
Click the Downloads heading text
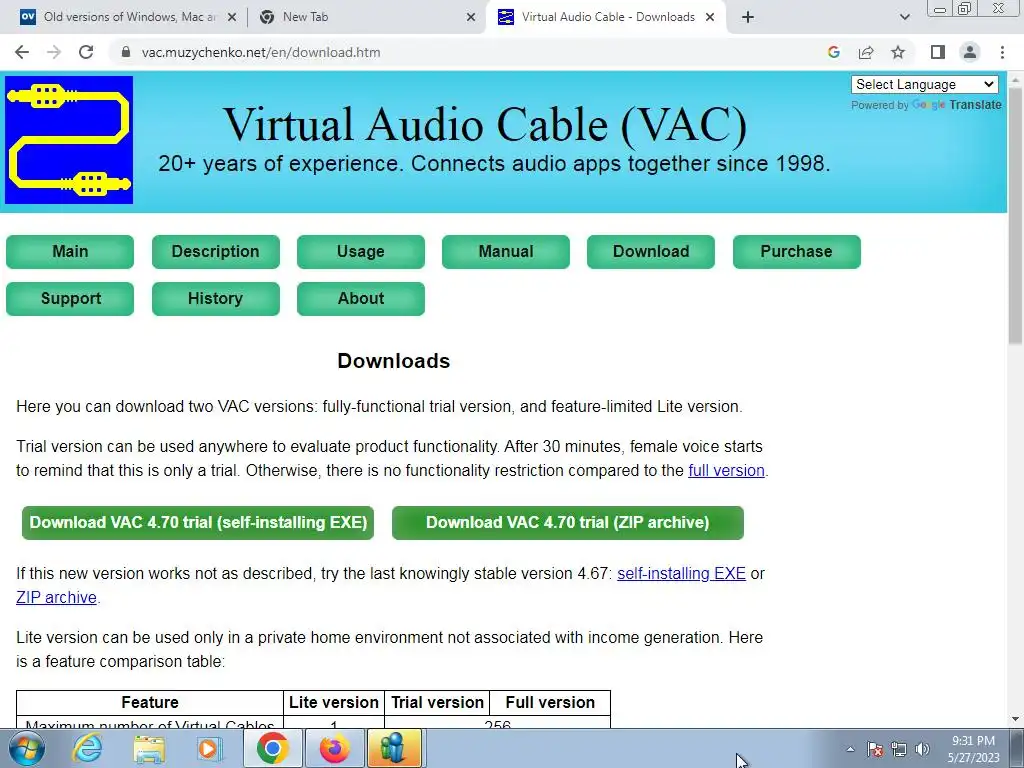pos(394,361)
